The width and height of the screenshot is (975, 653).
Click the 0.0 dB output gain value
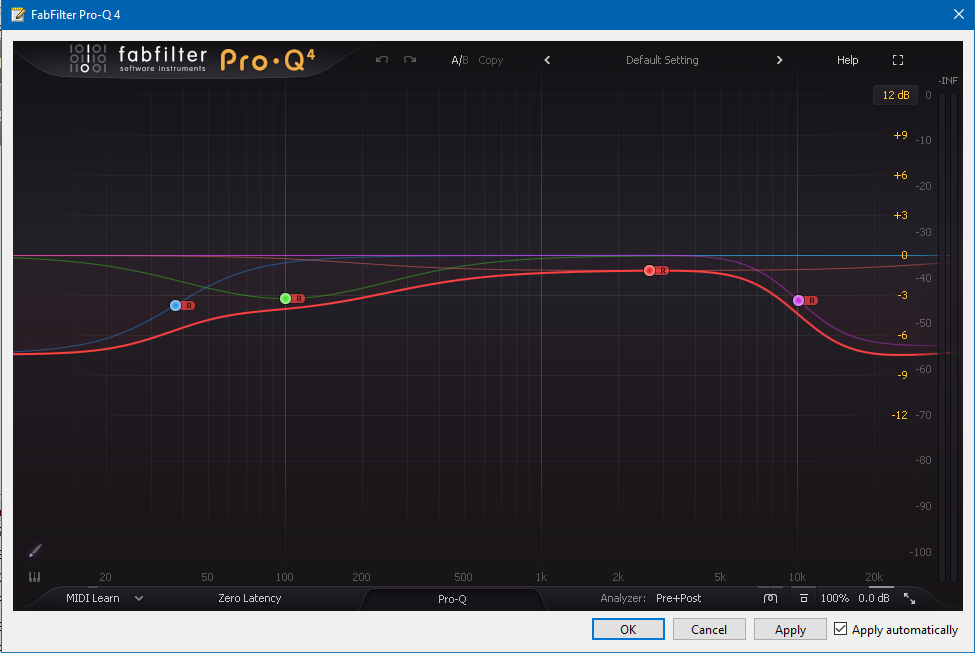click(x=874, y=598)
